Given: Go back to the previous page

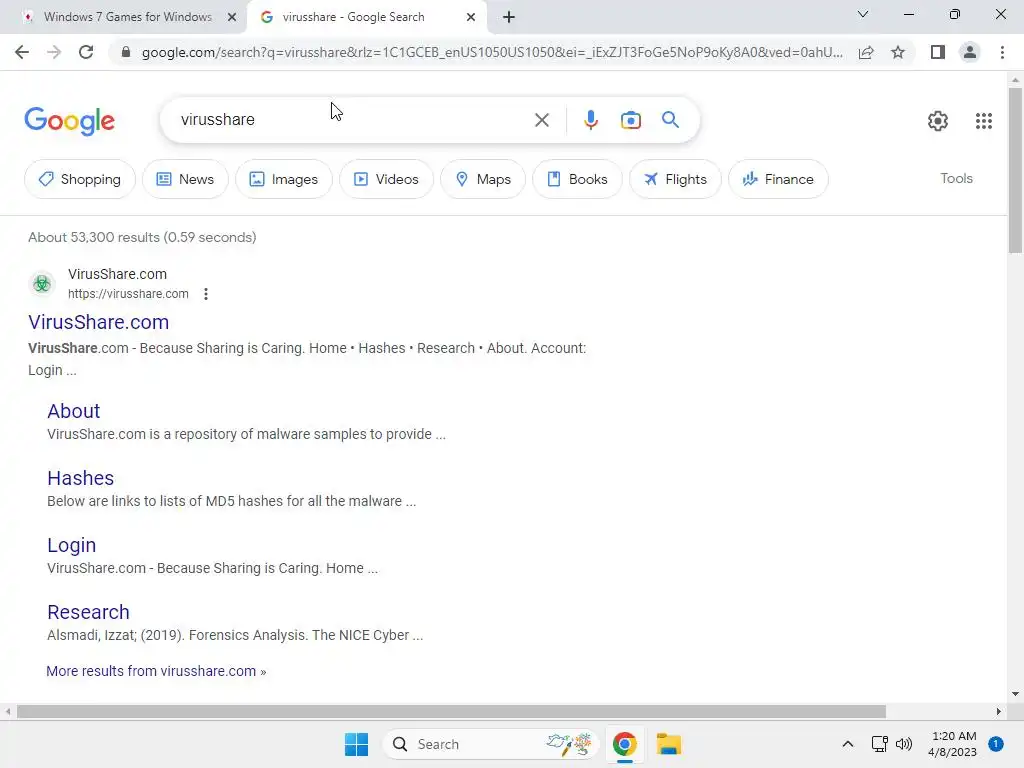Looking at the screenshot, I should 22,52.
